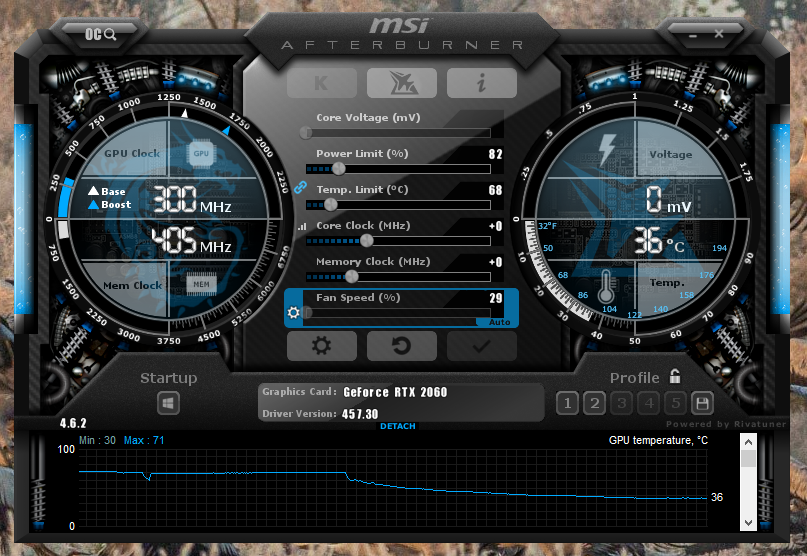Screen dimensions: 807x556
Task: Click the GPU temperature graph label
Action: coord(658,440)
